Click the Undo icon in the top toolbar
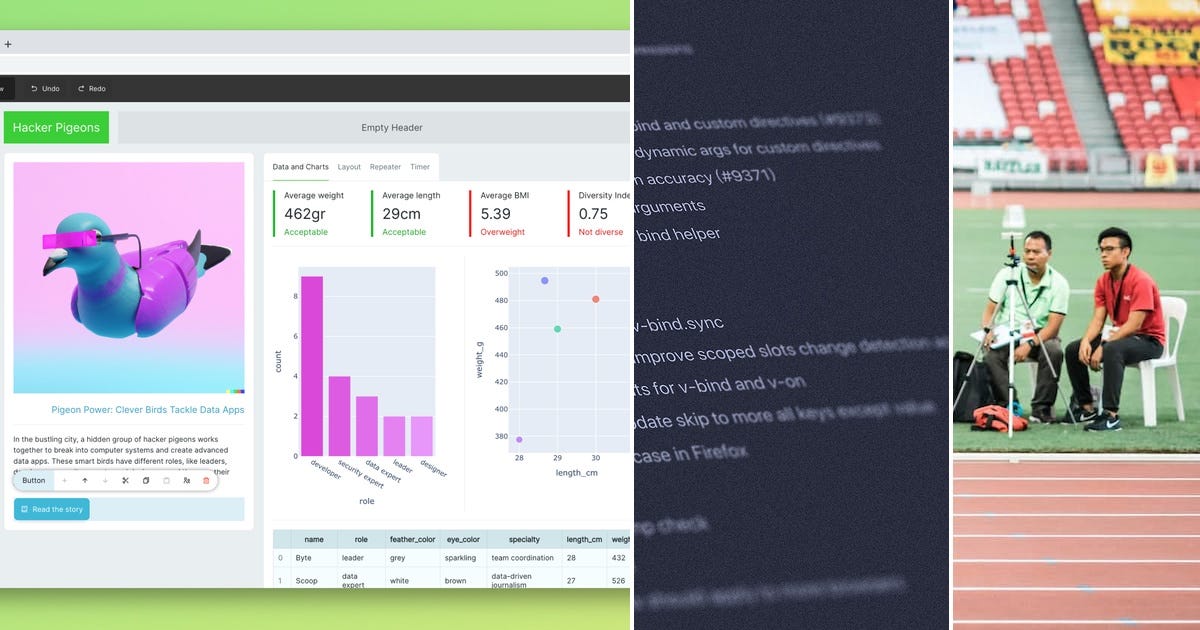Viewport: 1200px width, 630px height. coord(44,88)
